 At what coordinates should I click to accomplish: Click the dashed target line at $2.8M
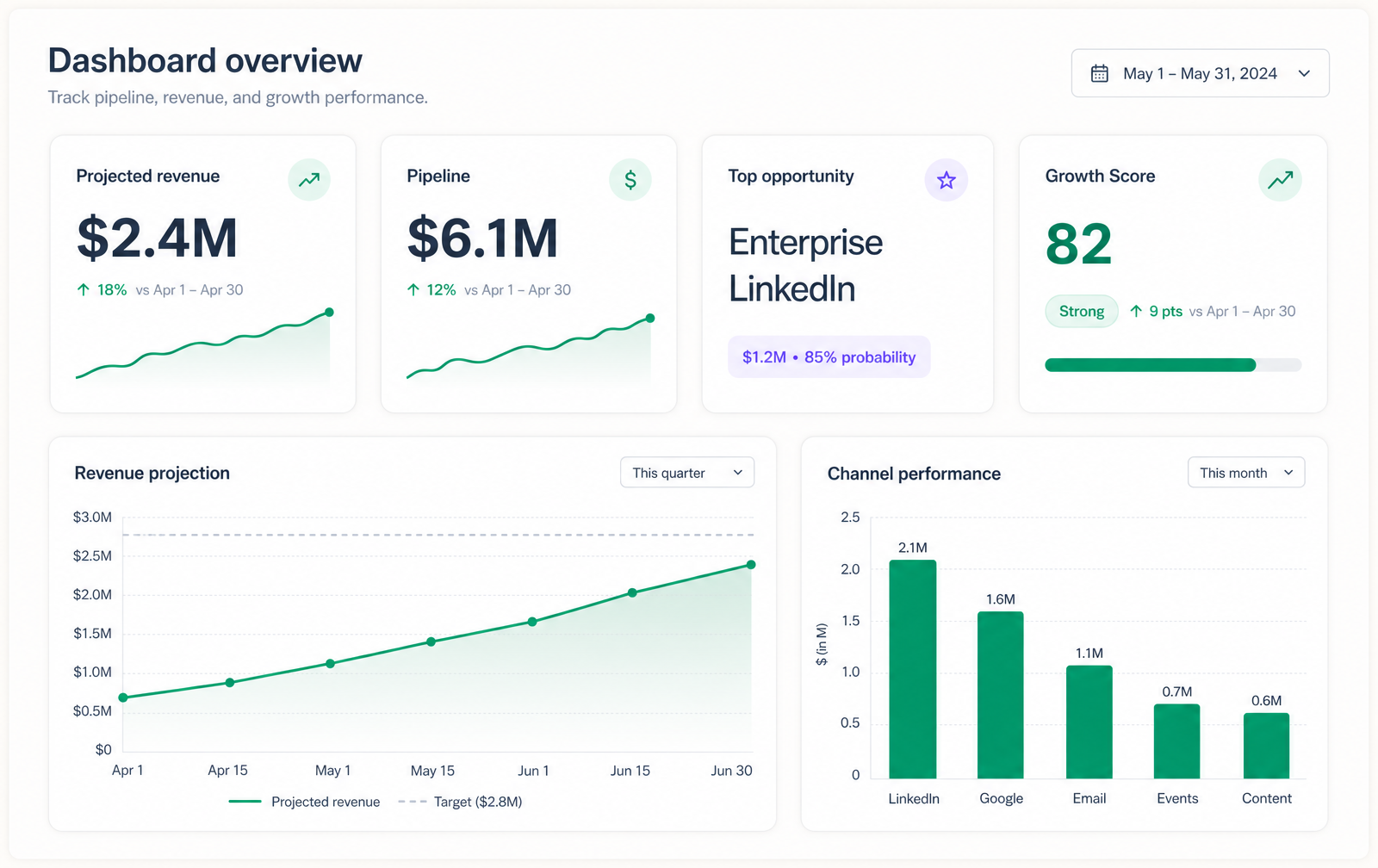click(x=438, y=535)
